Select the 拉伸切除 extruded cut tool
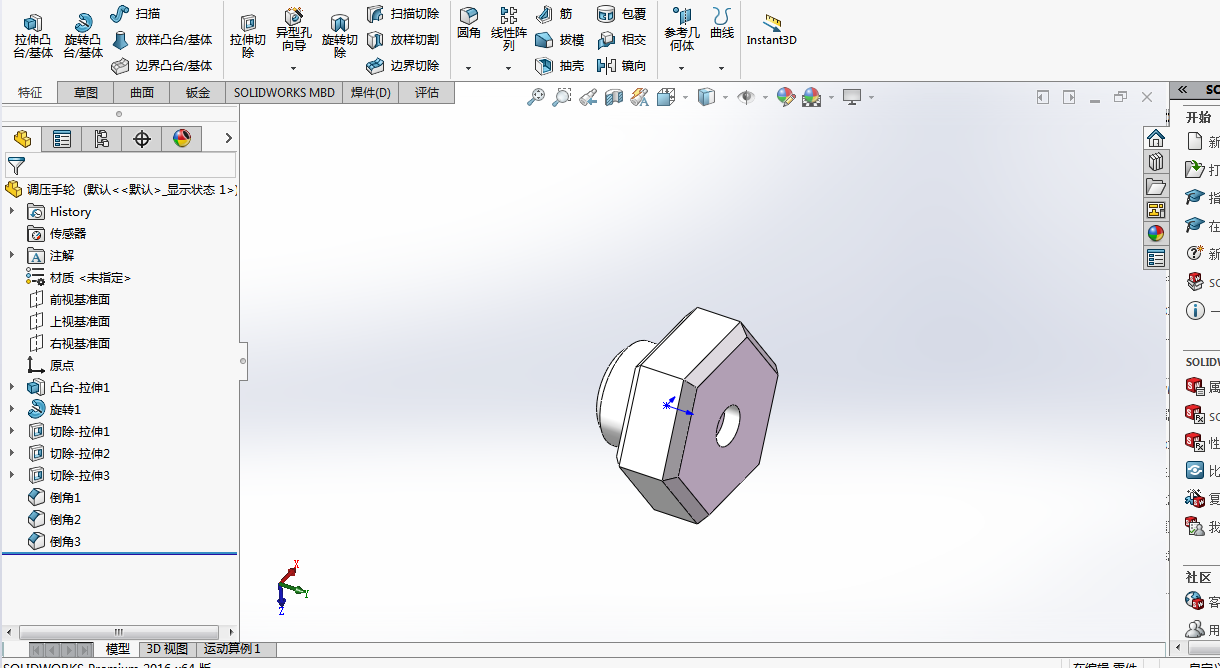Screen dimensions: 1220x668 pyautogui.click(x=248, y=36)
